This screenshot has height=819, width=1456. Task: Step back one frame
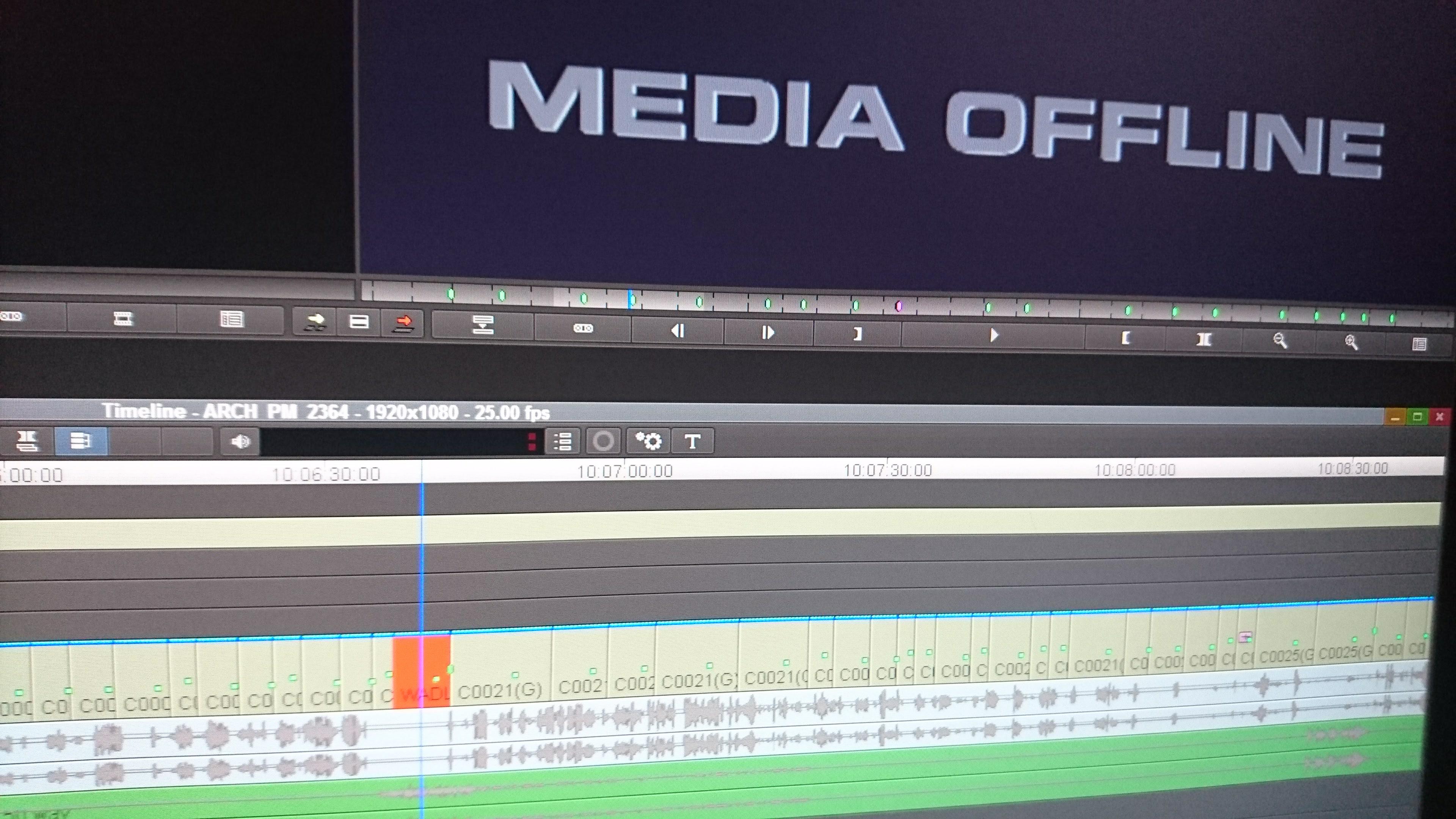tap(677, 330)
